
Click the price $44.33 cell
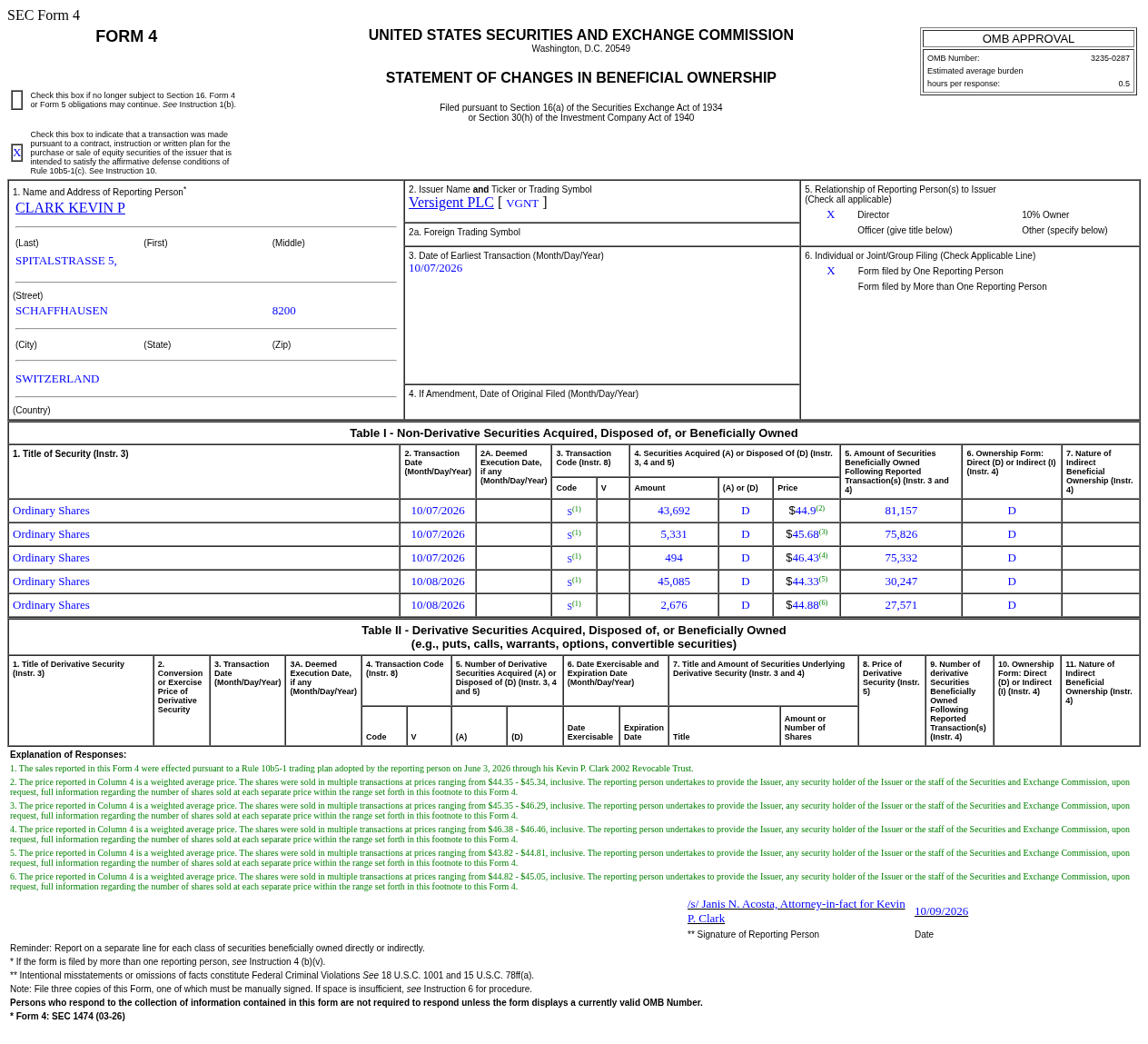click(807, 582)
